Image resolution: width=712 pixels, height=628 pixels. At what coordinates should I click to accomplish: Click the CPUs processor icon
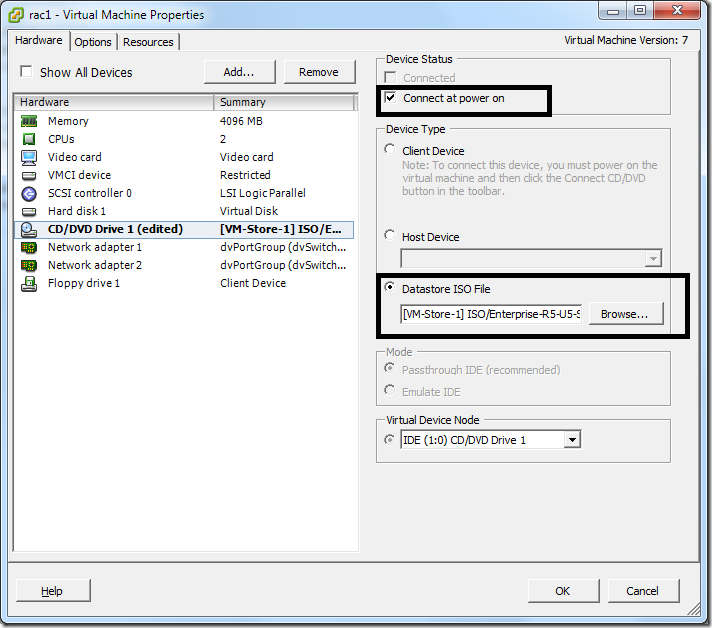[29, 139]
